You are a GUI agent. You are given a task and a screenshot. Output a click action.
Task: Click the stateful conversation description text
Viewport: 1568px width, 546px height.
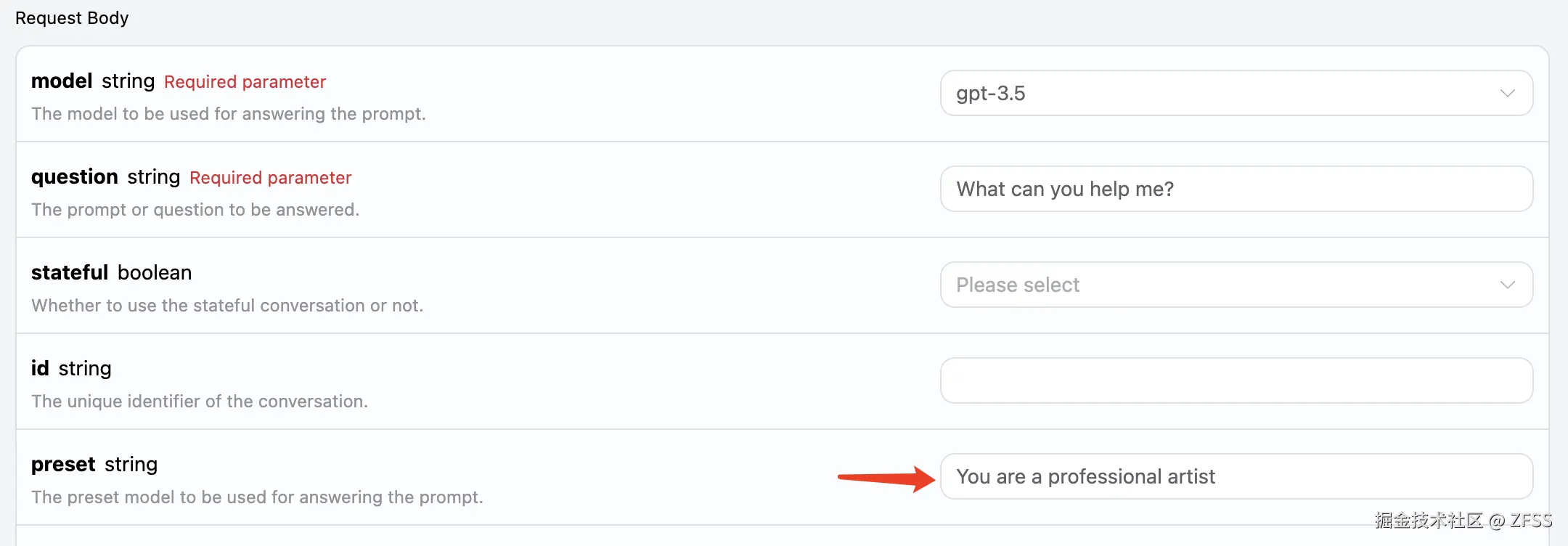pyautogui.click(x=226, y=306)
